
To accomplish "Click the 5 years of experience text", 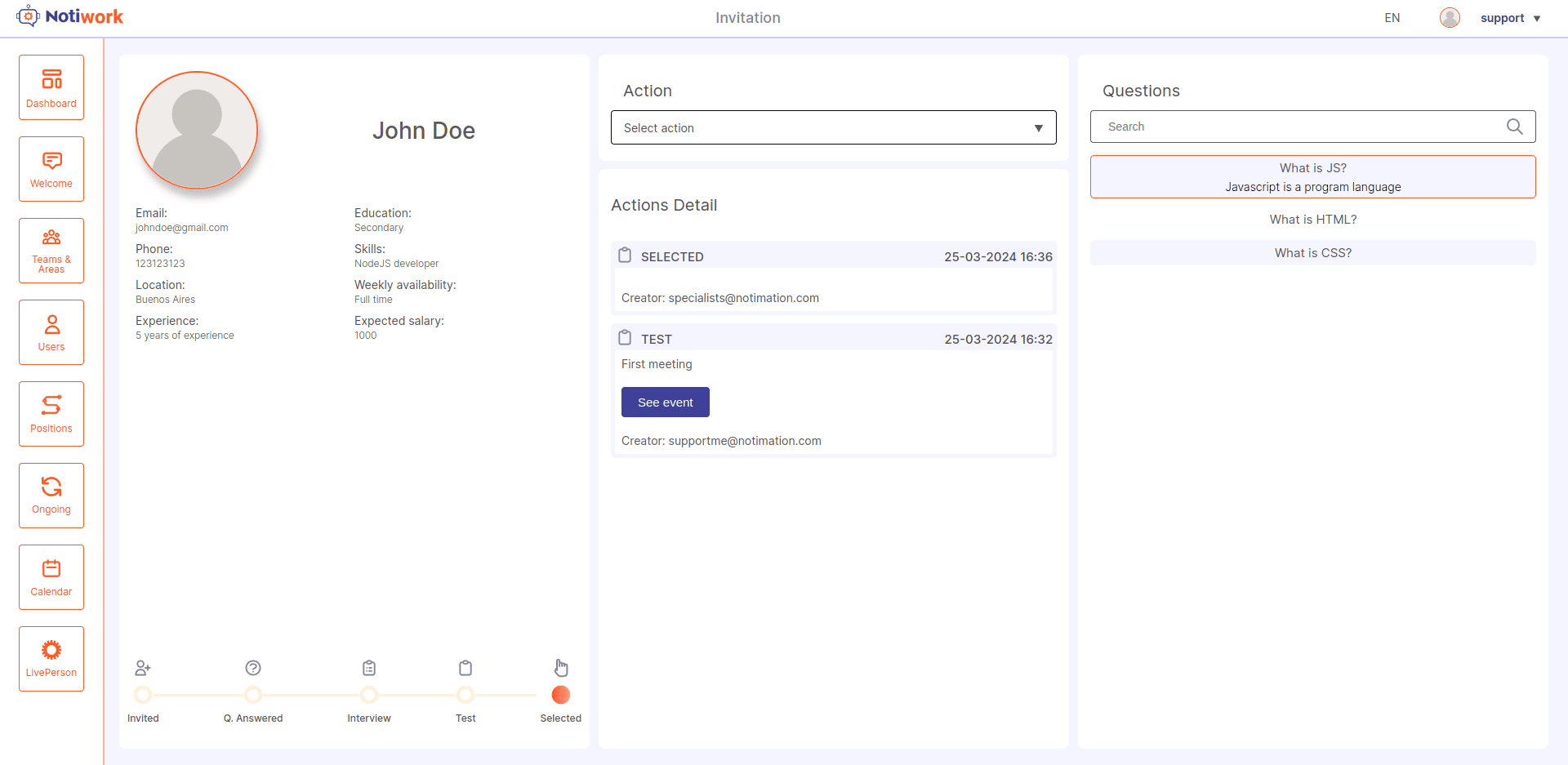I will pyautogui.click(x=185, y=336).
